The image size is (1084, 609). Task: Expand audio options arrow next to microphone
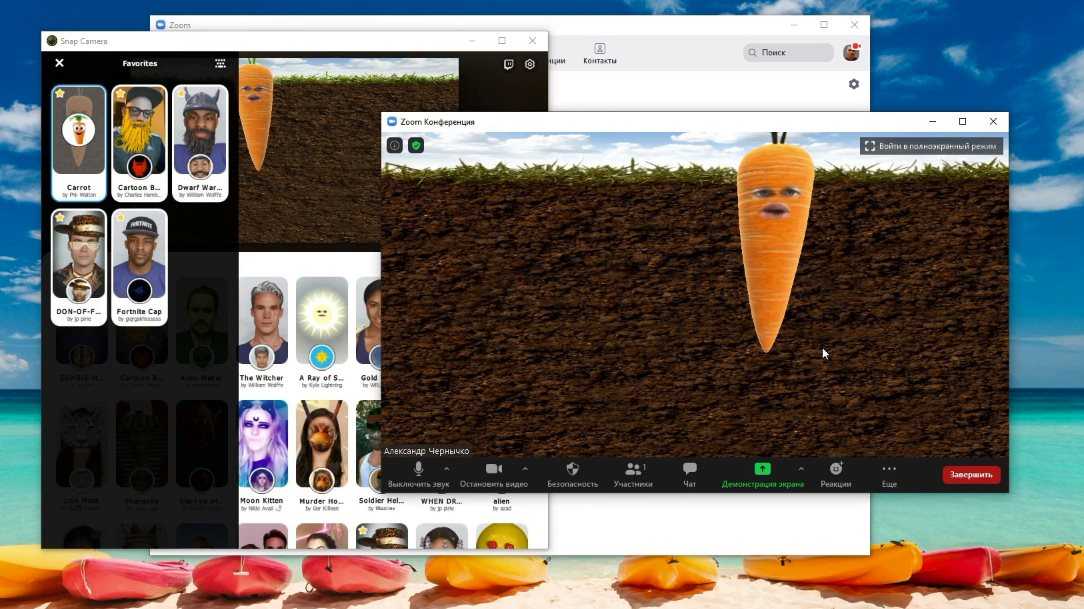point(446,468)
